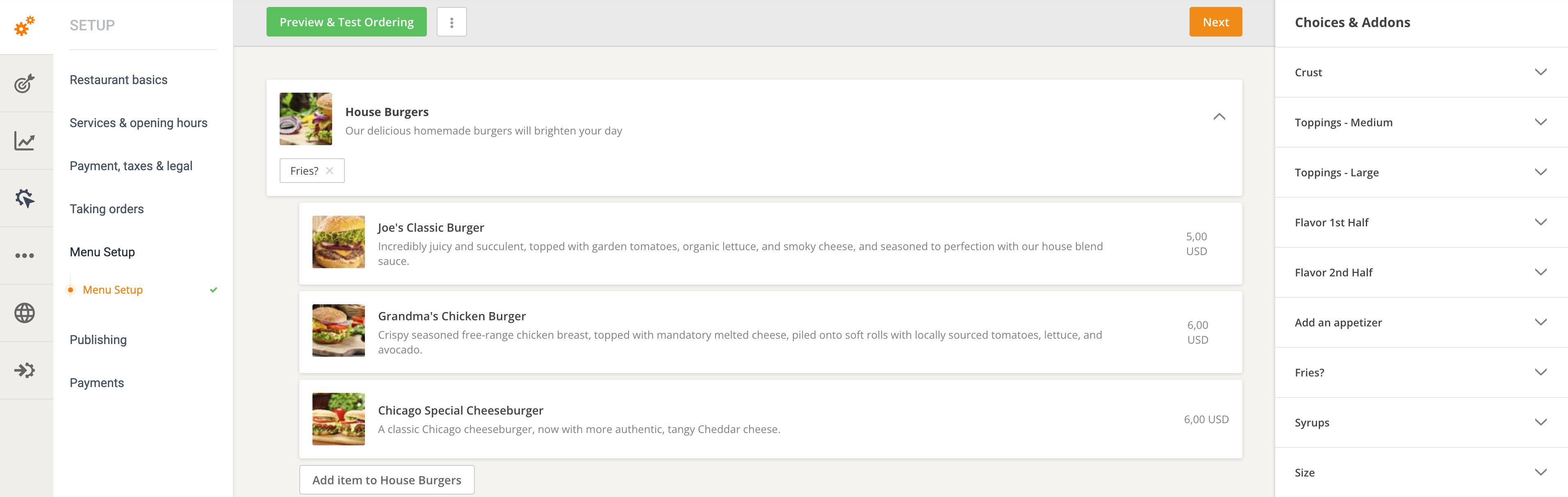This screenshot has height=497, width=1568.
Task: Select the Publishing setup section
Action: tap(98, 340)
